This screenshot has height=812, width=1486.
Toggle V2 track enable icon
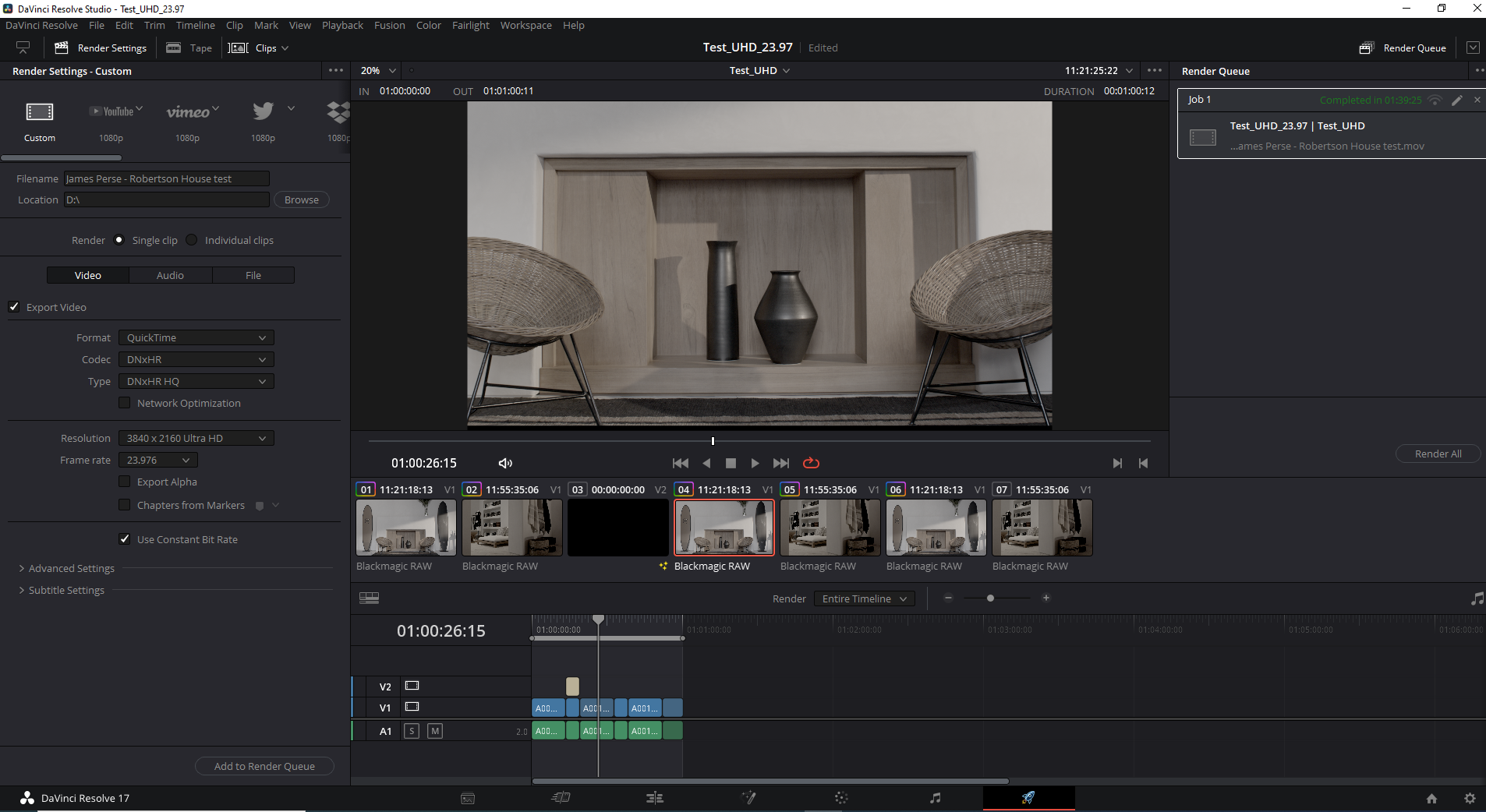click(412, 686)
